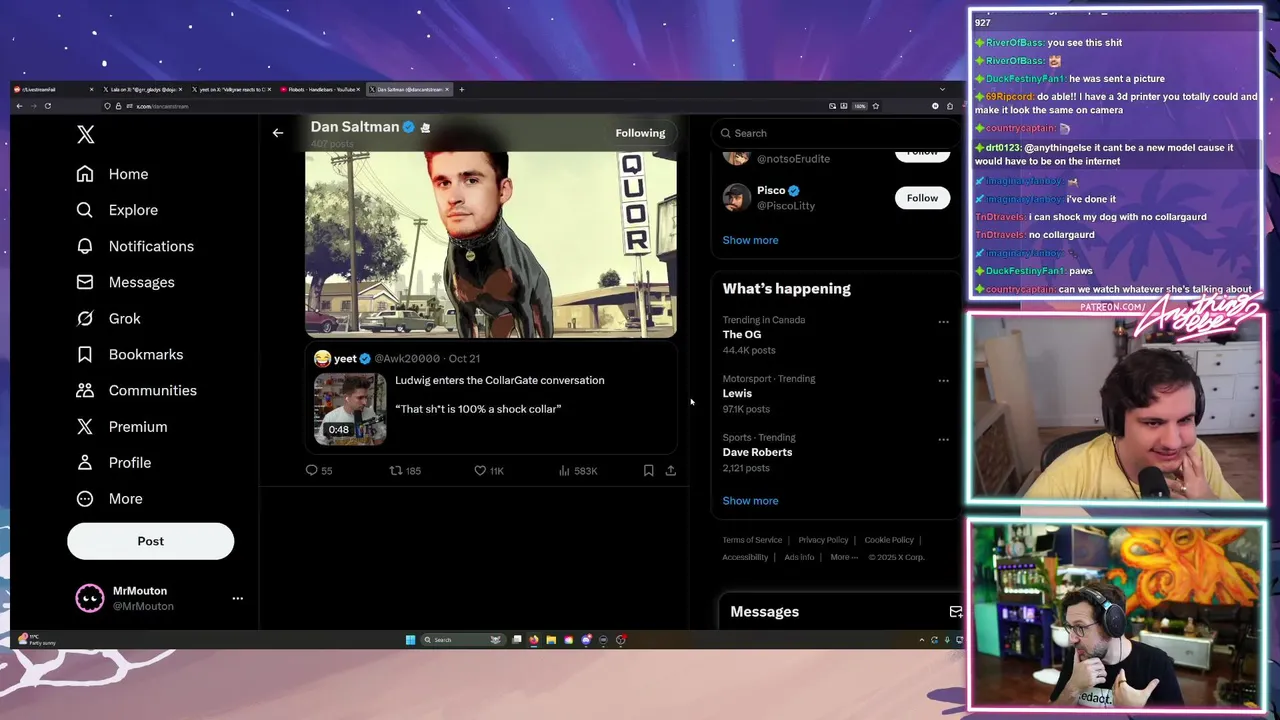Click the Communities people icon

click(85, 390)
